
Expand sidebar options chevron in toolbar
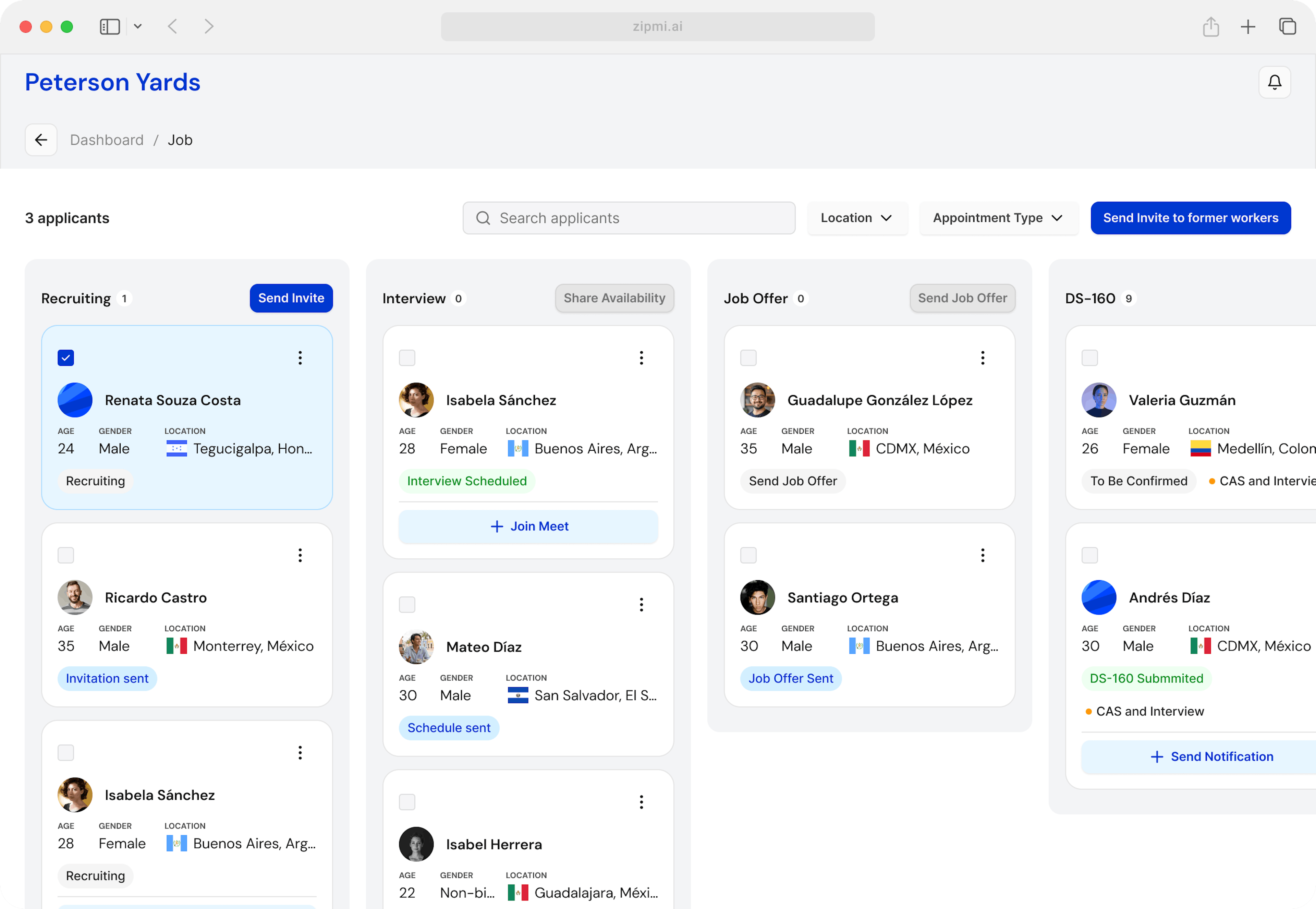(x=138, y=27)
